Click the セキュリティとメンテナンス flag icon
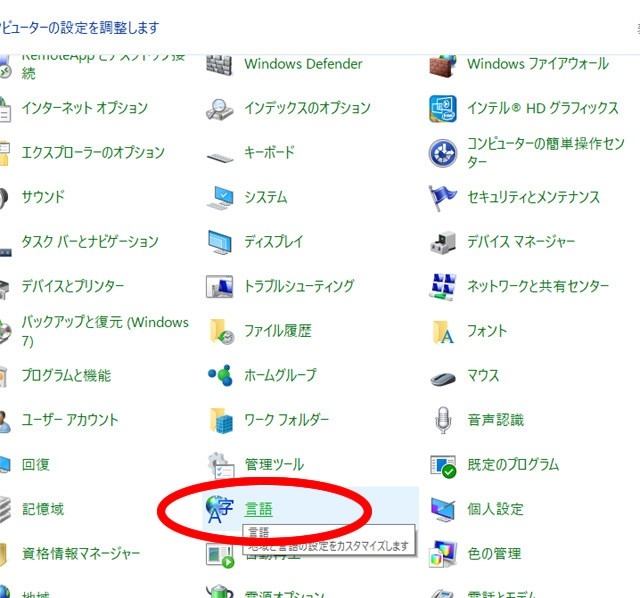The height and width of the screenshot is (598, 640). 443,197
